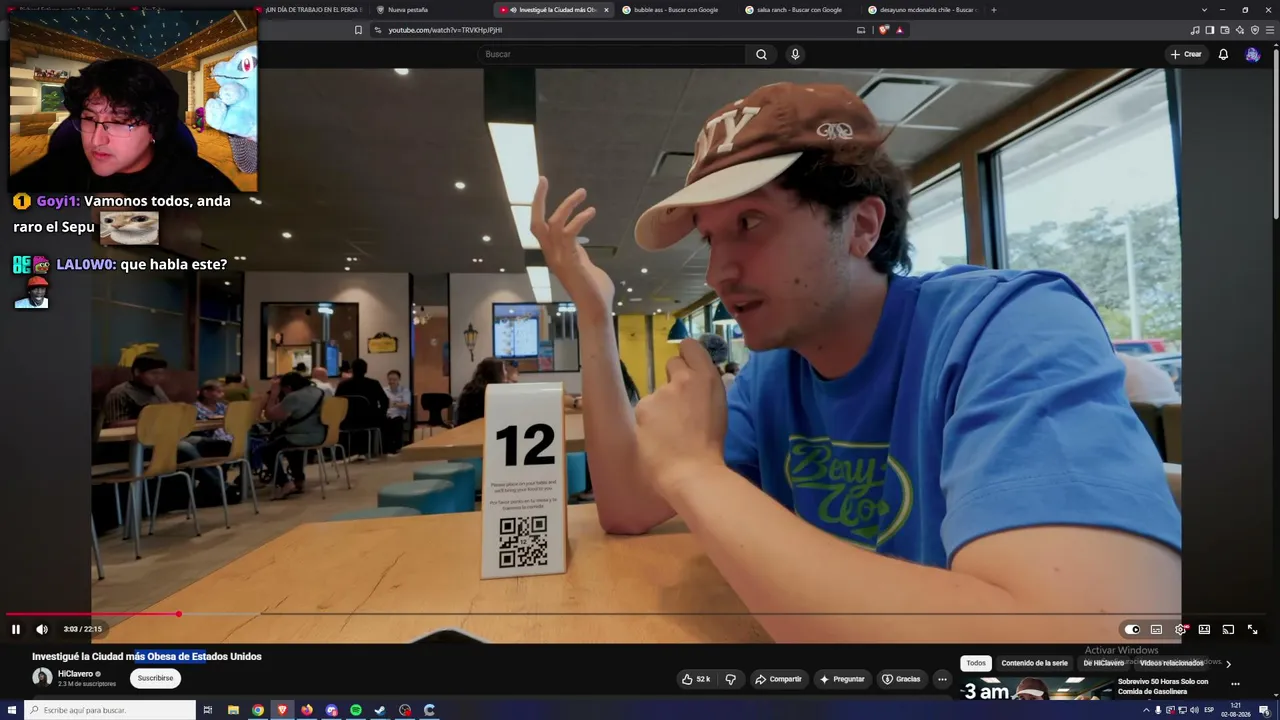Enter fullscreen mode in the player
Viewport: 1280px width, 720px height.
click(1252, 629)
